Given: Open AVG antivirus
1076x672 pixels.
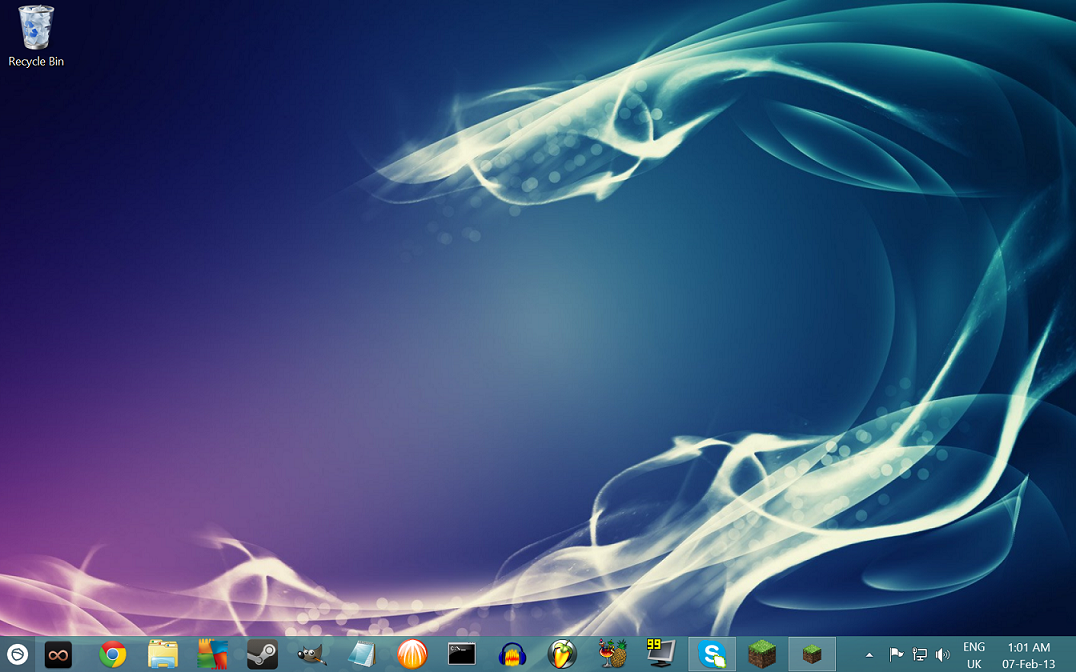Looking at the screenshot, I should click(212, 655).
